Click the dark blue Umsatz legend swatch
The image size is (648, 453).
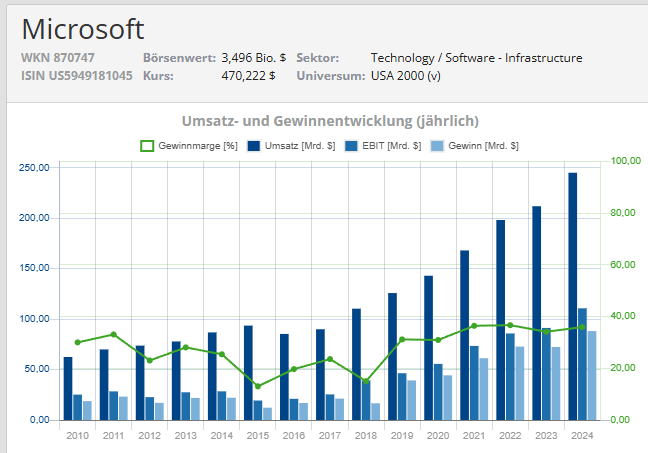point(254,146)
